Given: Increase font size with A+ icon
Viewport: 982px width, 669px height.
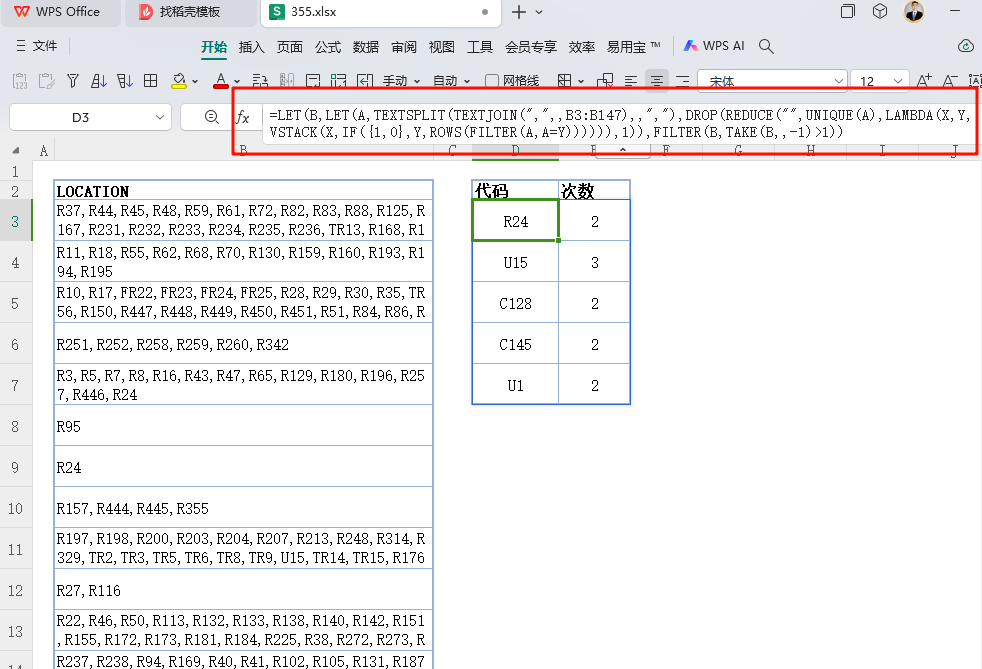Looking at the screenshot, I should pos(924,81).
